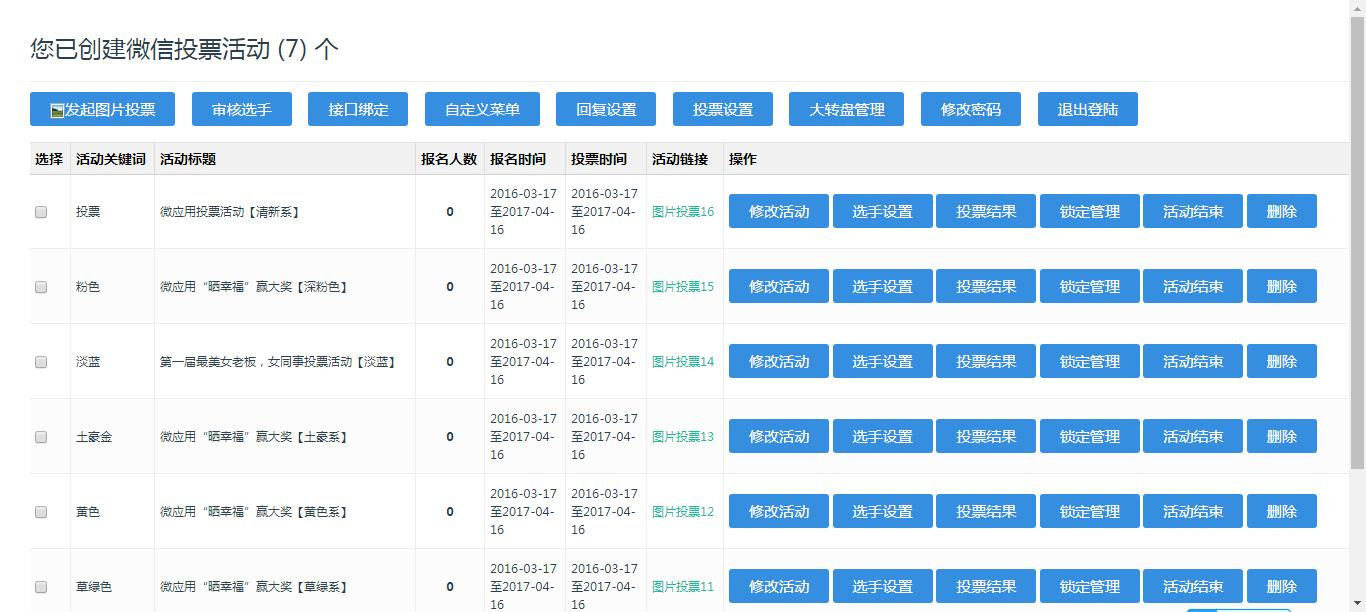Open 锁定管理 for the 粉色 row
The height and width of the screenshot is (612, 1366).
(x=1090, y=286)
